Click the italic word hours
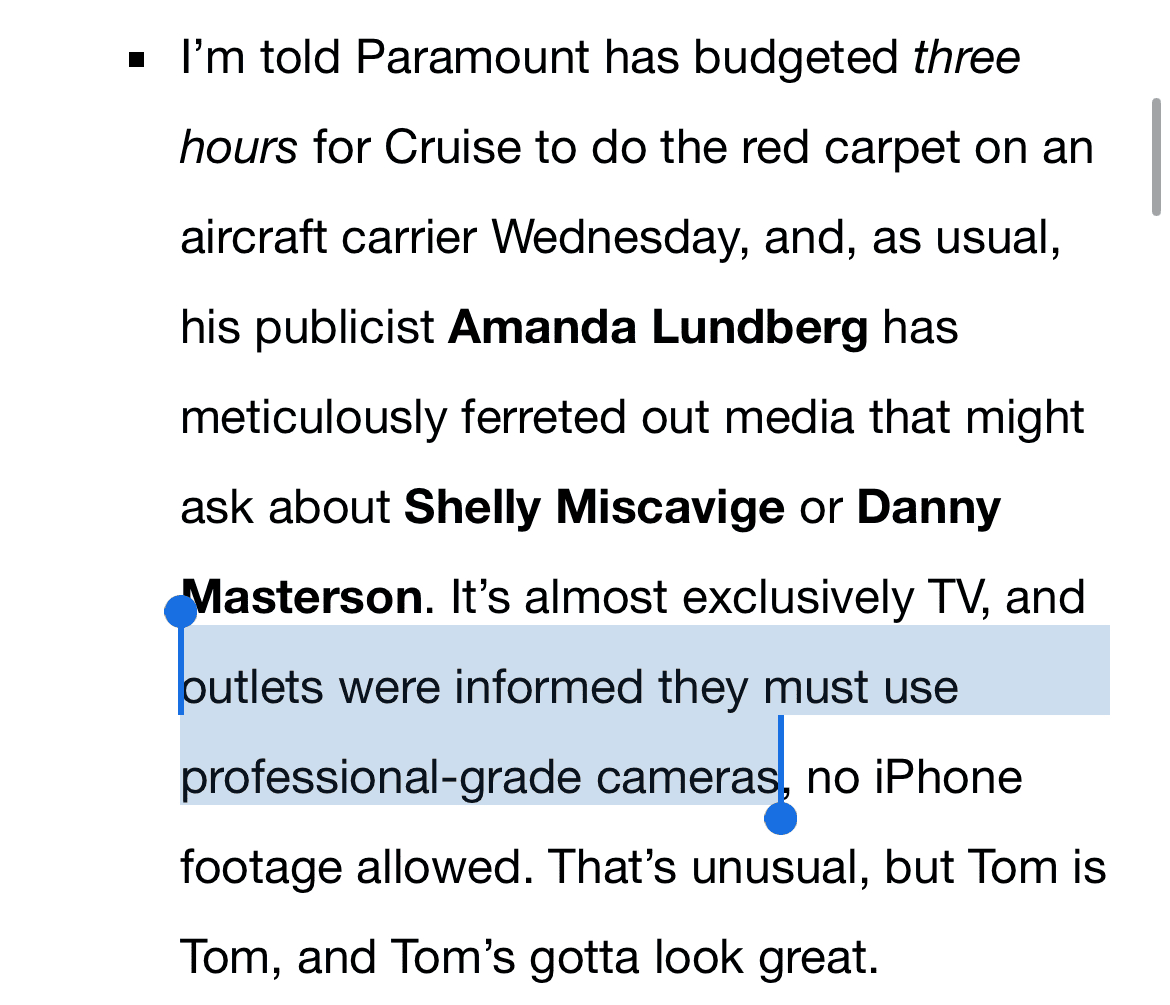This screenshot has height=1005, width=1170. tap(238, 148)
